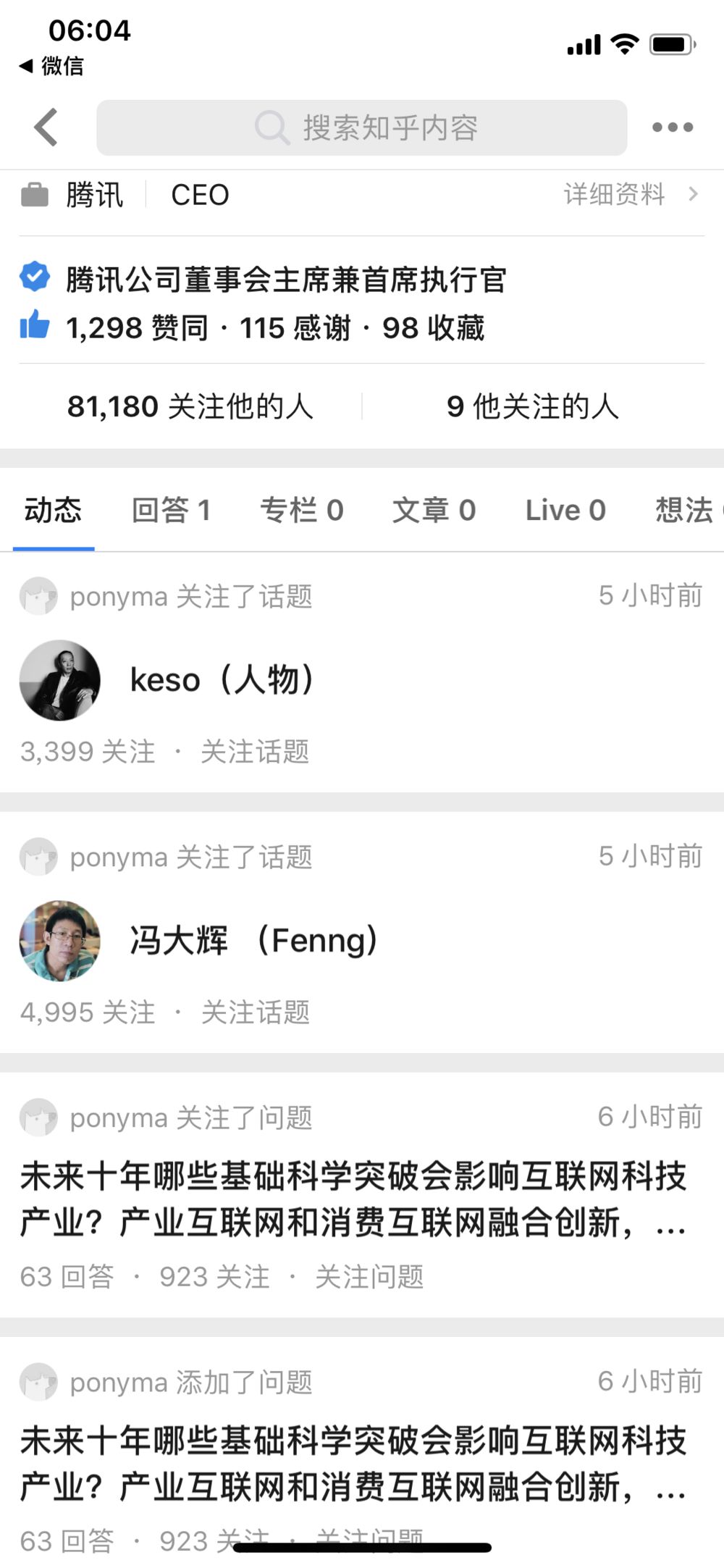Viewport: 724px width, 1568px height.
Task: View 81,180 关注他的人 followers list
Action: [x=190, y=406]
